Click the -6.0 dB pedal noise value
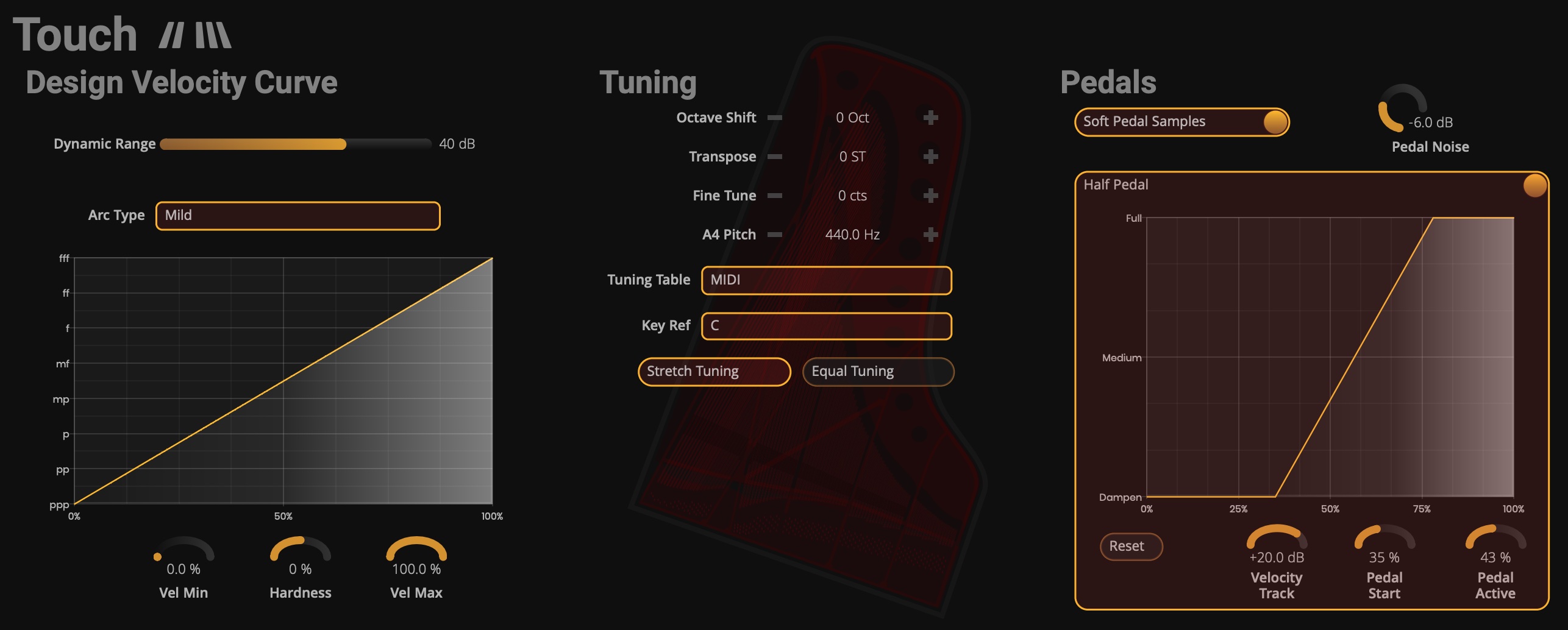The width and height of the screenshot is (1568, 630). tap(1430, 122)
